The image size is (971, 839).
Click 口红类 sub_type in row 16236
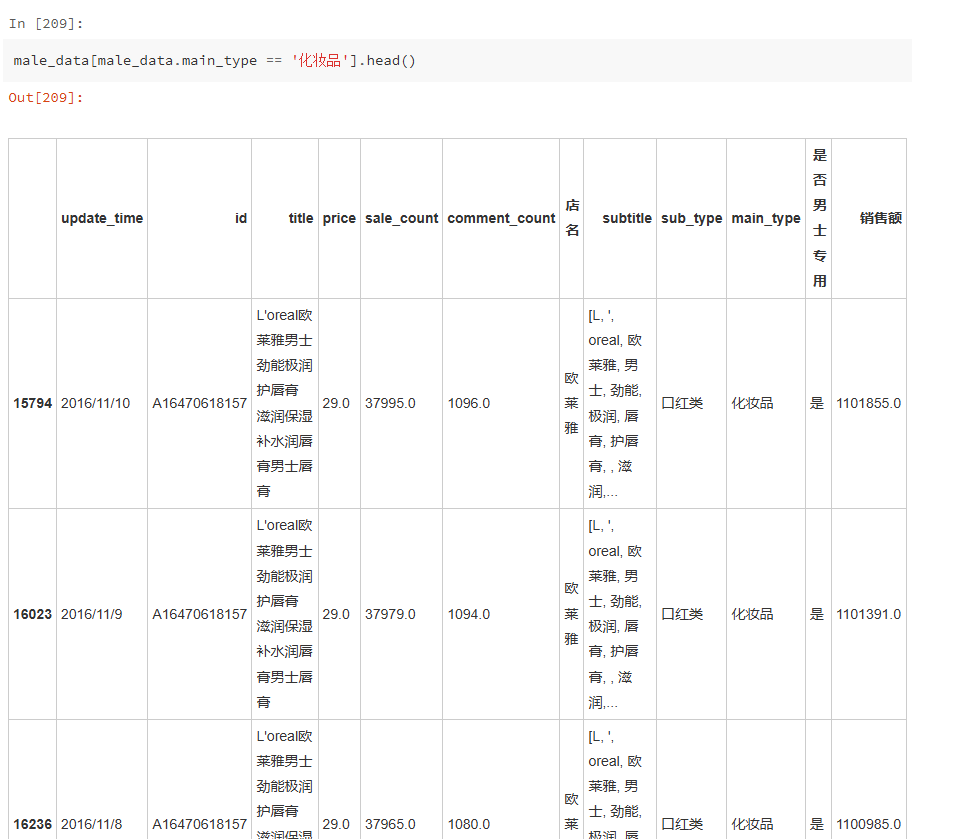pos(682,825)
